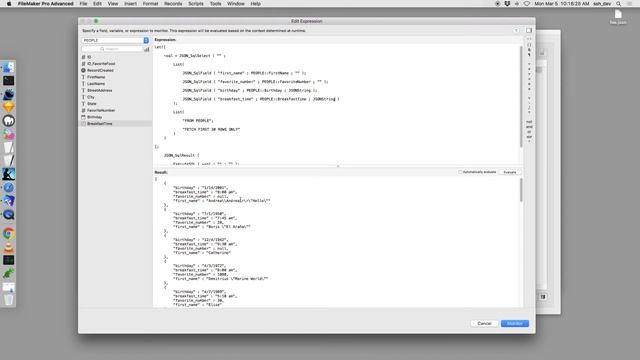Open Safari from the Dock

click(8, 187)
